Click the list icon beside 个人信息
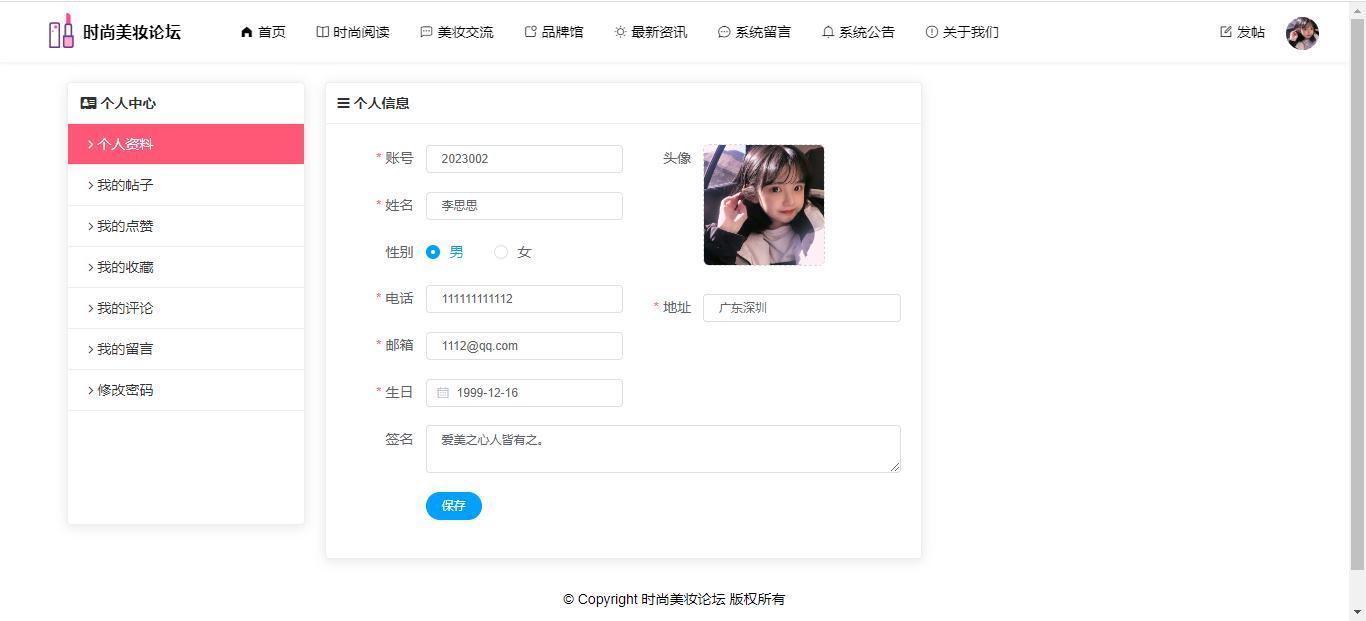1366x621 pixels. (343, 103)
